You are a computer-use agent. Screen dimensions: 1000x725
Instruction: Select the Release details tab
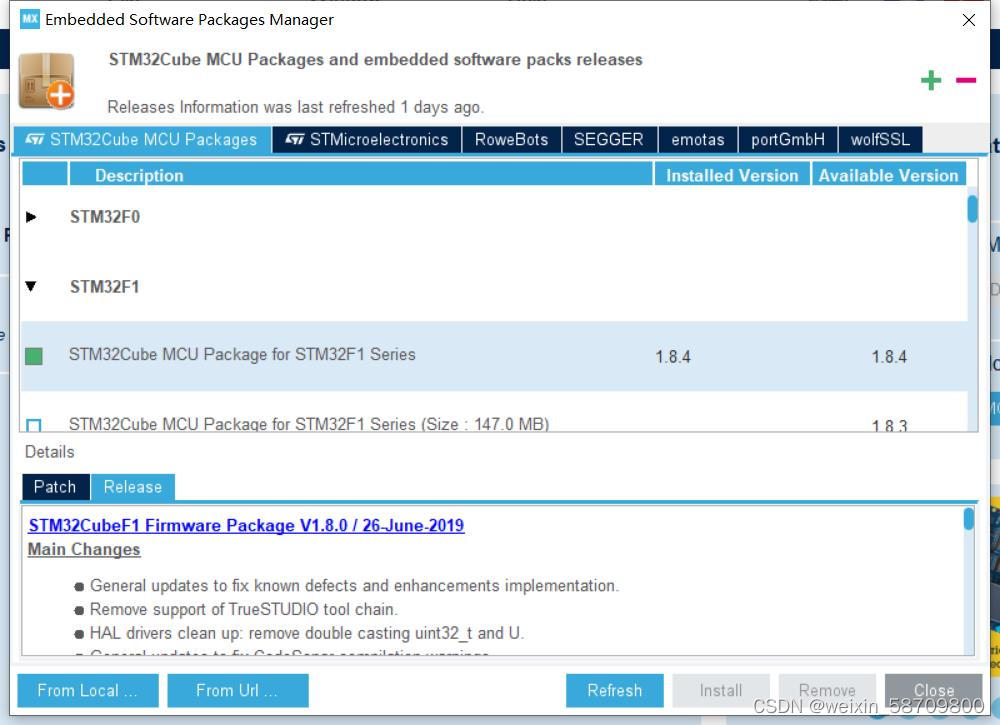coord(133,487)
